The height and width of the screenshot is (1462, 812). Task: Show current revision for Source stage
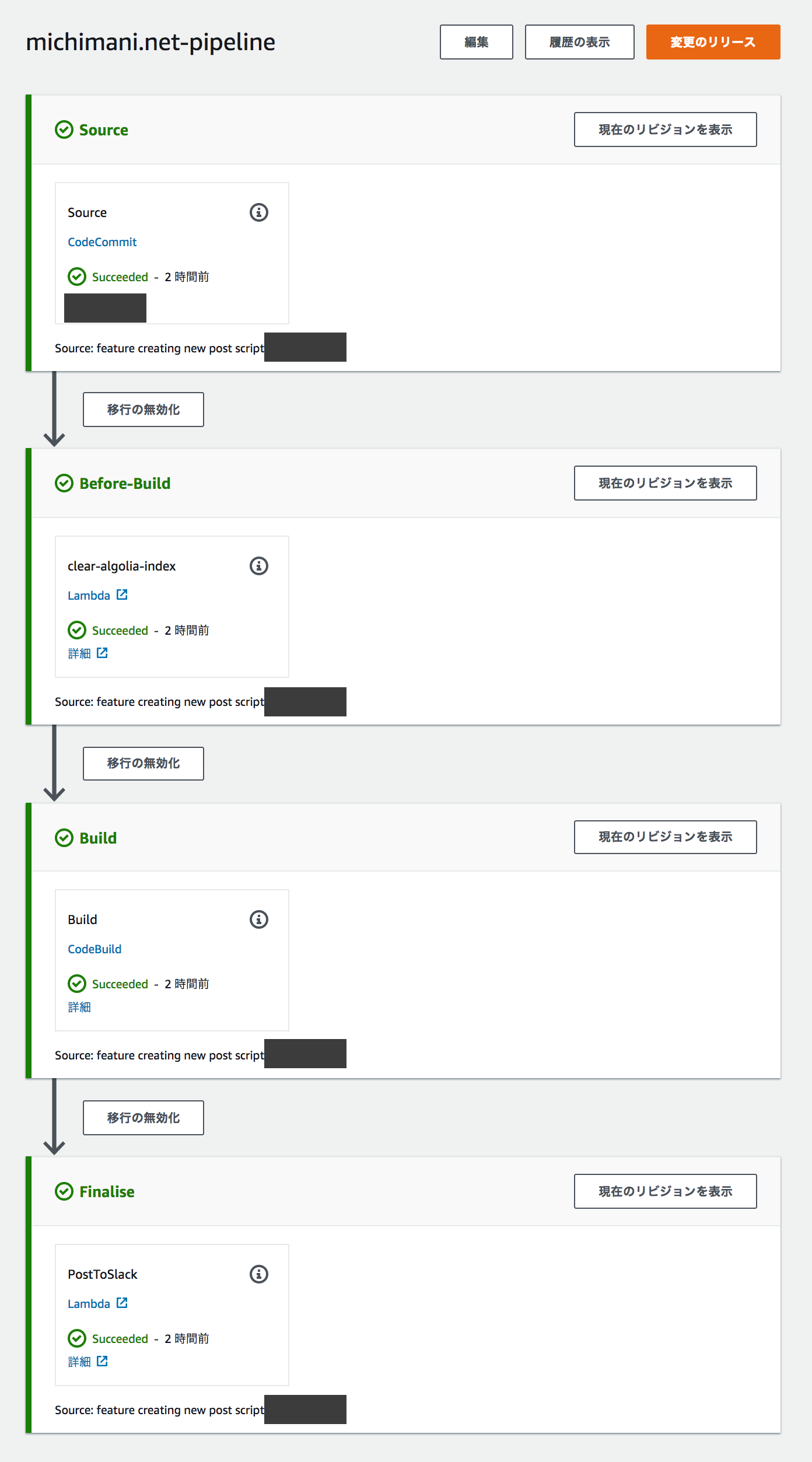point(665,130)
